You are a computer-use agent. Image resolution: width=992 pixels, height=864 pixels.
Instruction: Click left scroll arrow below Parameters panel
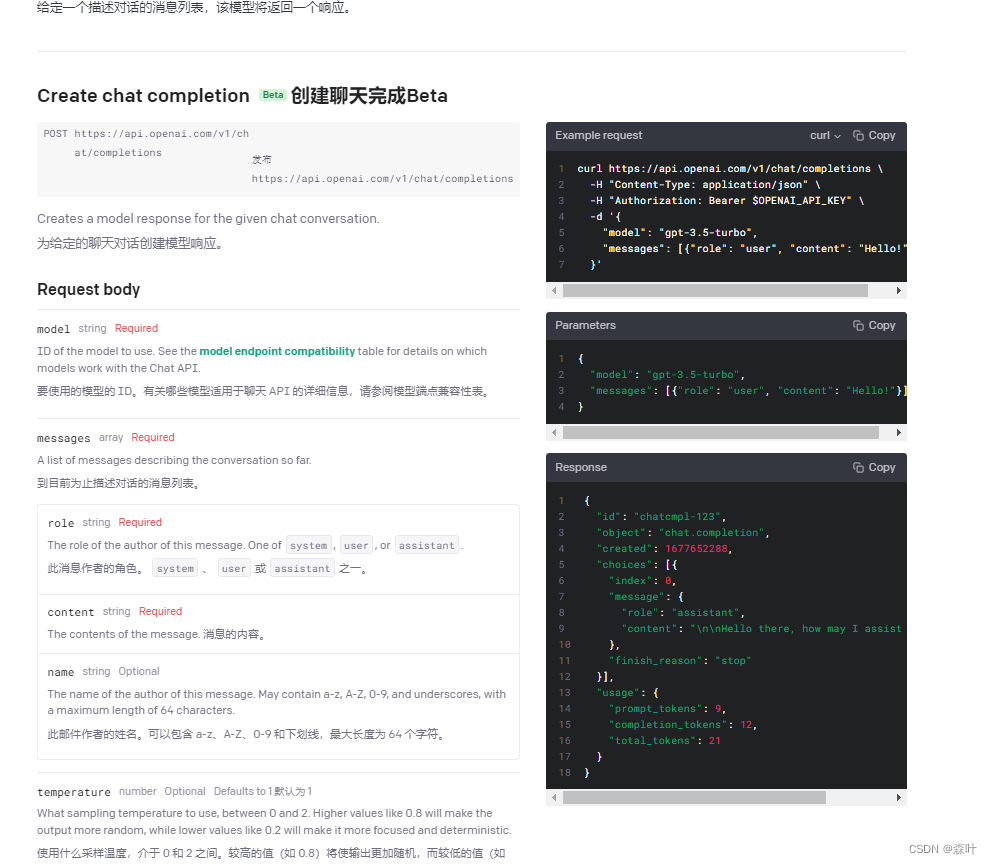[x=554, y=432]
